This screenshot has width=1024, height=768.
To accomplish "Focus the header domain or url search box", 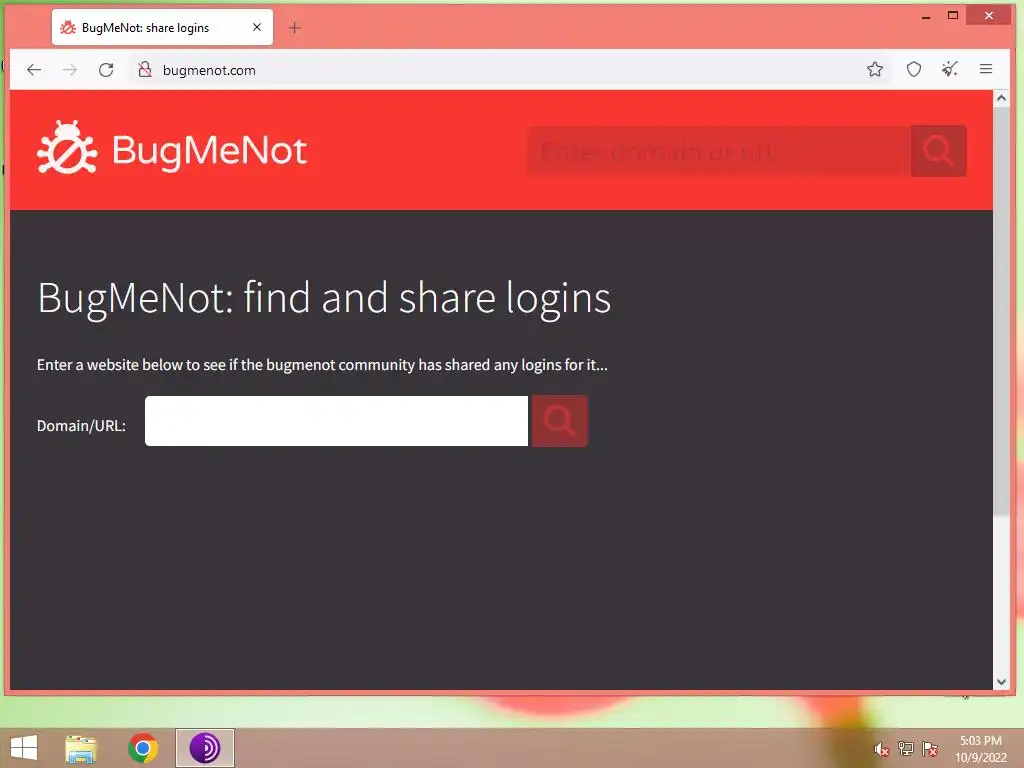I will click(x=719, y=151).
